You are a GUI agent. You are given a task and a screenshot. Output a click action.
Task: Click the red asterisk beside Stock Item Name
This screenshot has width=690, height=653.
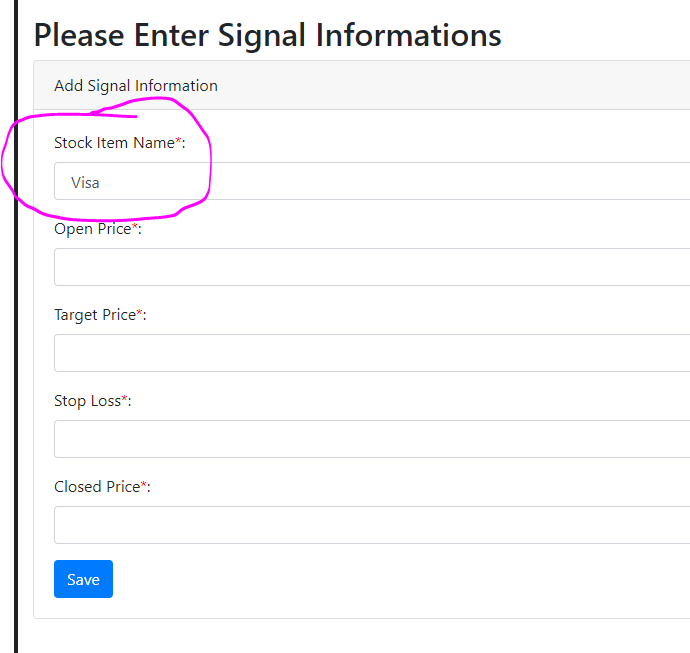[x=179, y=142]
